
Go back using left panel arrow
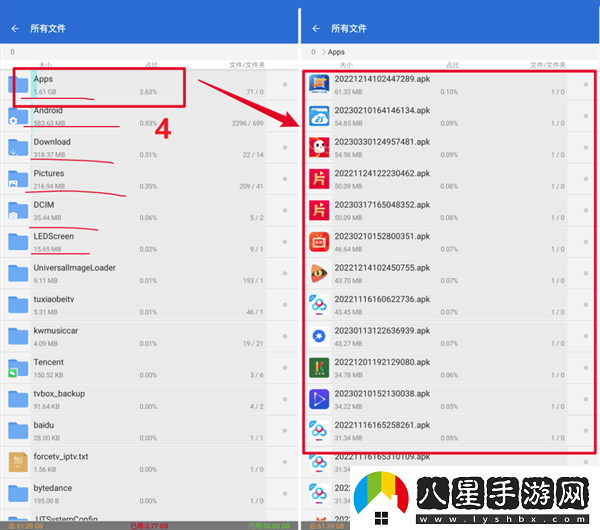(15, 28)
